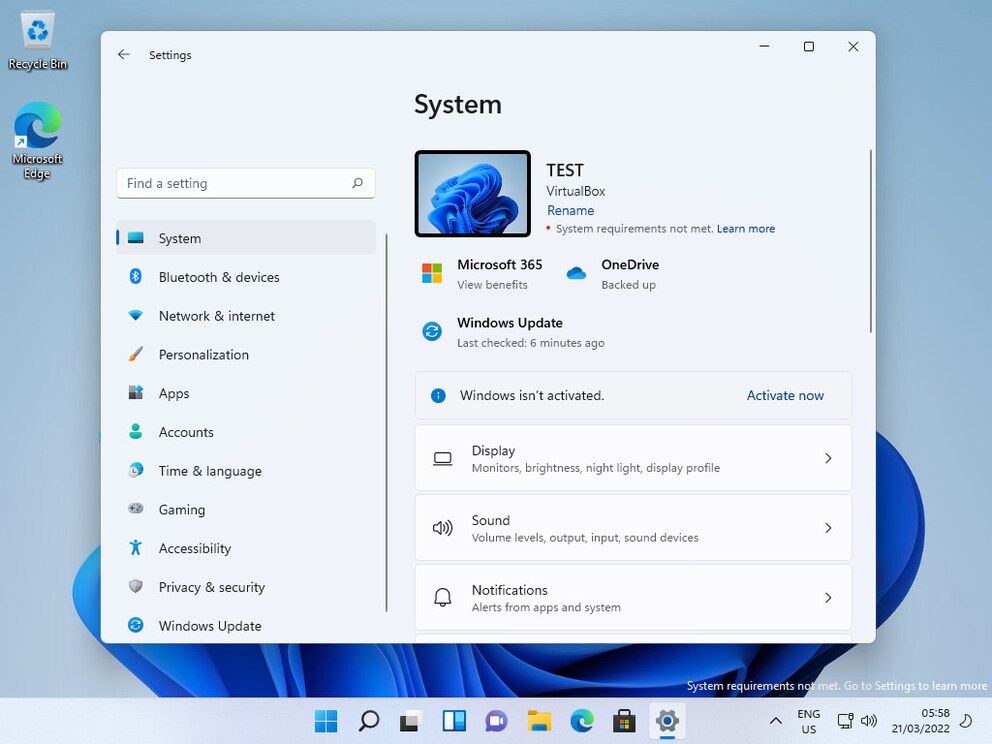Click the Bluetooth icon in sidebar
Screen dimensions: 992x744
pos(135,276)
